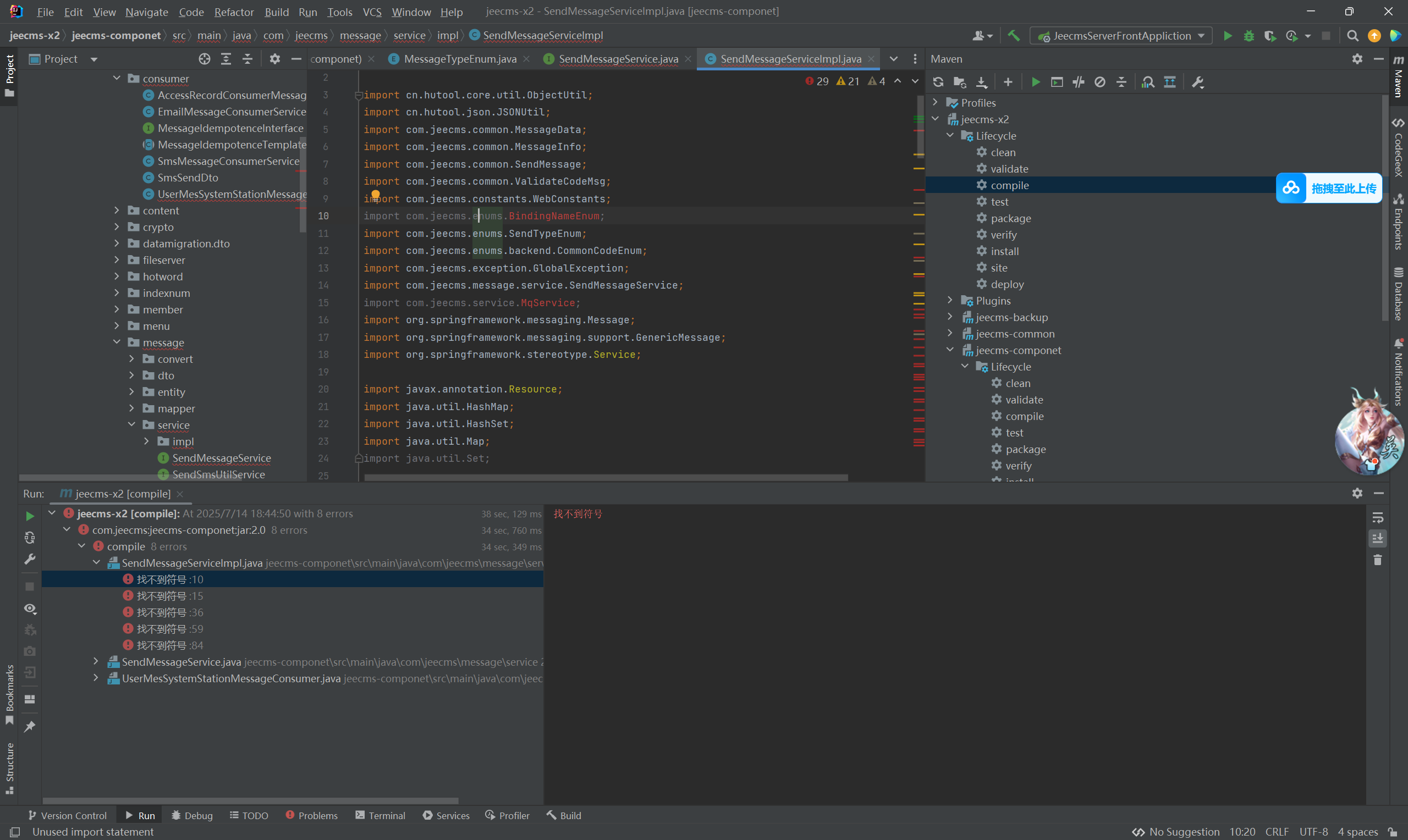Expand the Plugins node in Maven tree

(950, 301)
